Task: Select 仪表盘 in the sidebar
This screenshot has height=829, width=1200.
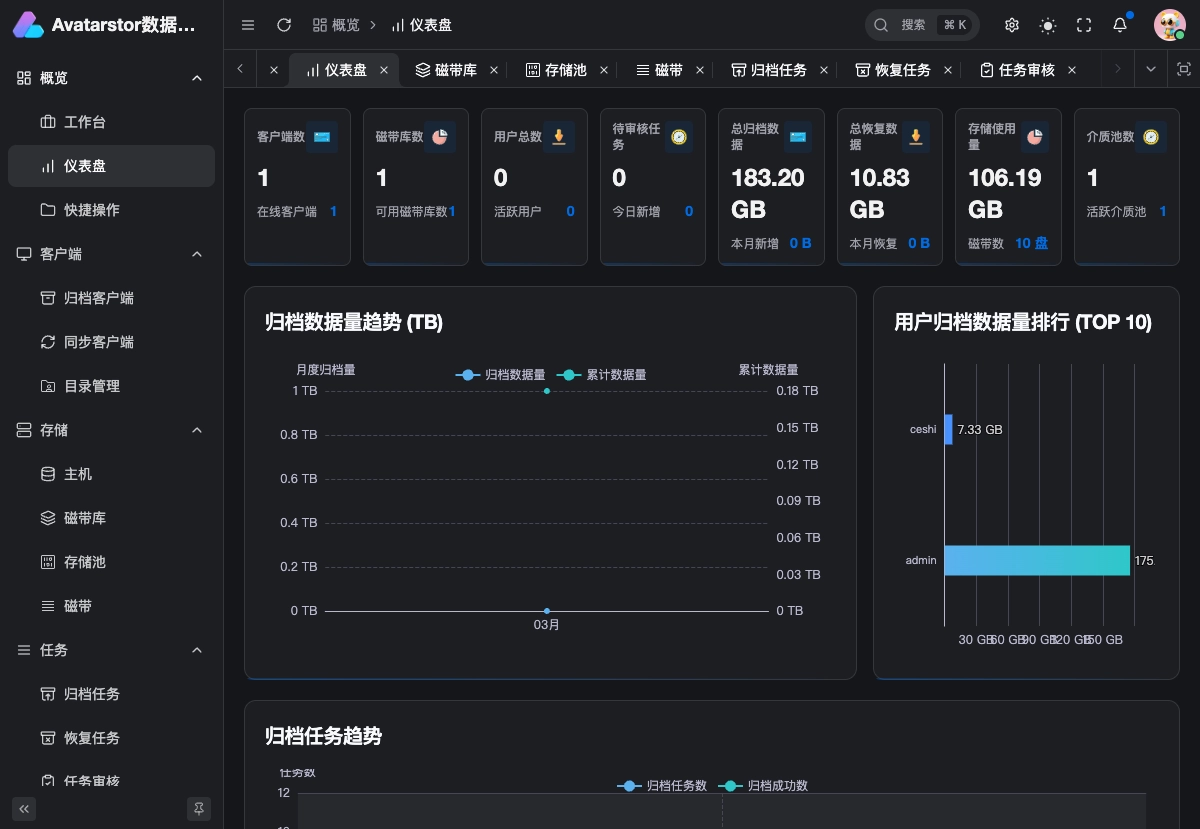Action: 111,166
